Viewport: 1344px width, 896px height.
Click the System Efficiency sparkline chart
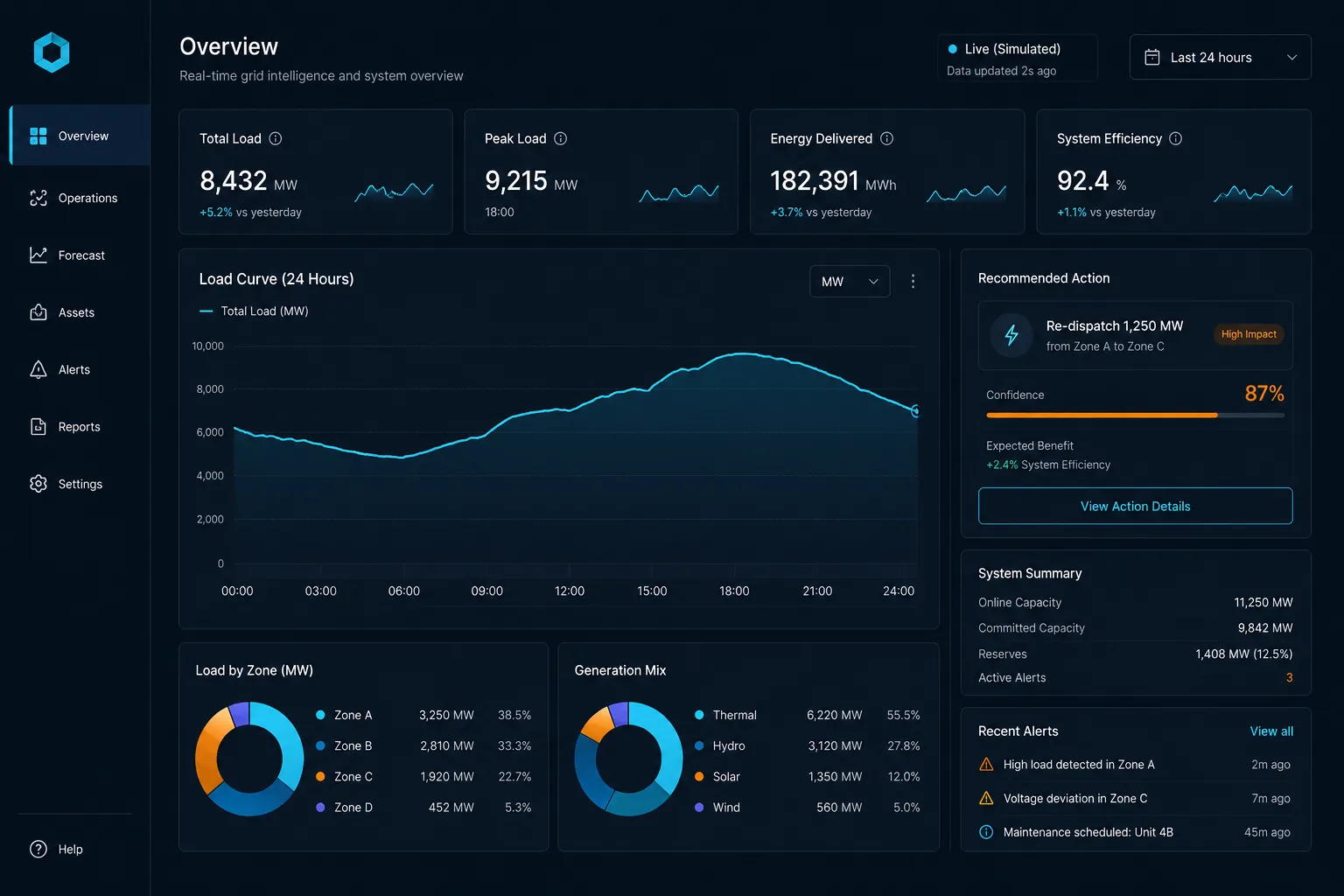(x=1253, y=192)
